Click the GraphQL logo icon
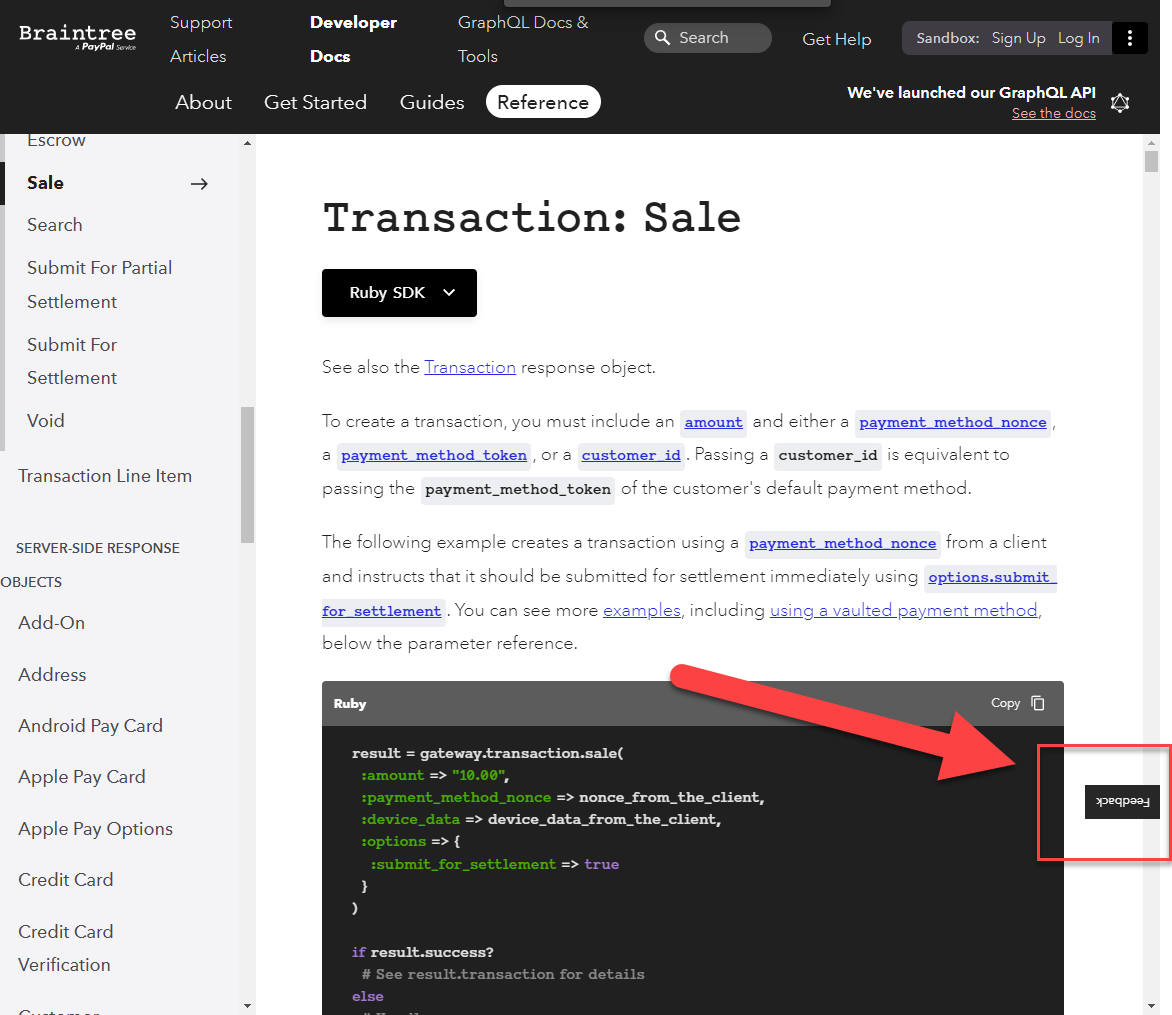This screenshot has width=1172, height=1015. (x=1120, y=102)
